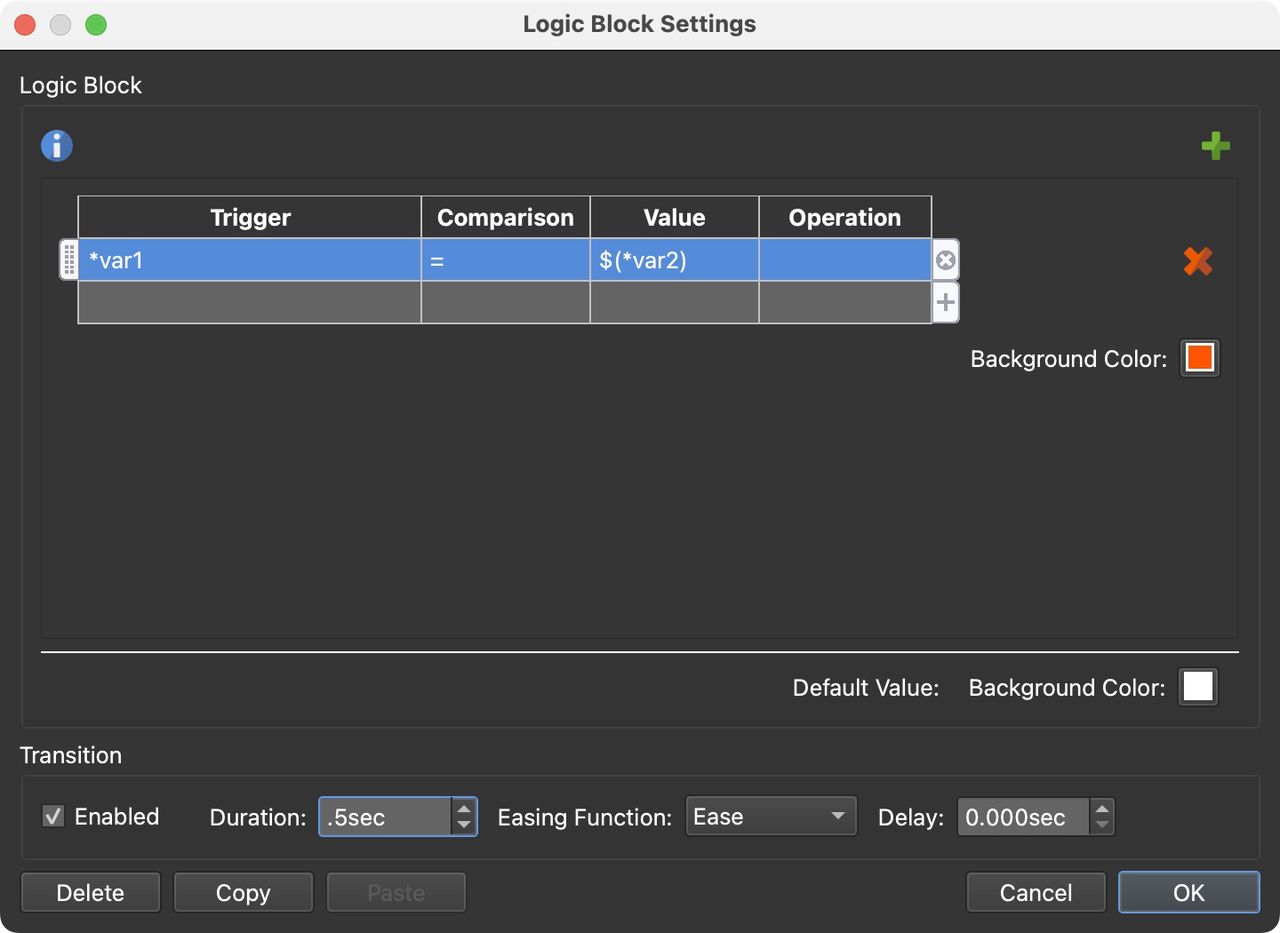Clear the *var1 row using circled X icon
This screenshot has height=933, width=1280.
pyautogui.click(x=944, y=259)
